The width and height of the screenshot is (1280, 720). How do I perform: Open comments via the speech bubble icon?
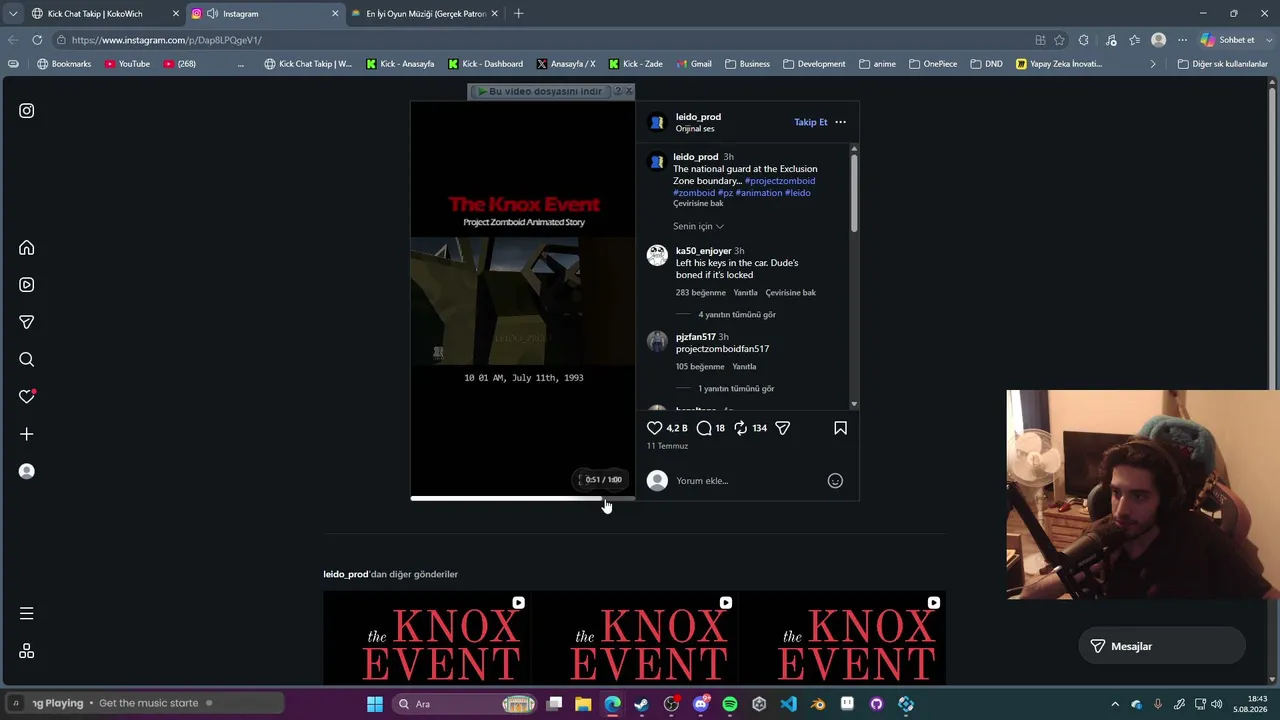click(704, 428)
